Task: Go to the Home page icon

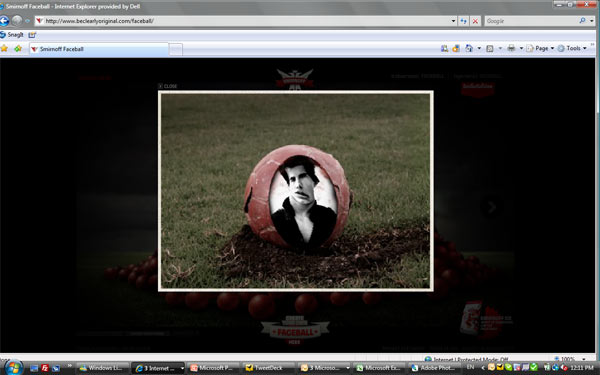Action: [469, 48]
